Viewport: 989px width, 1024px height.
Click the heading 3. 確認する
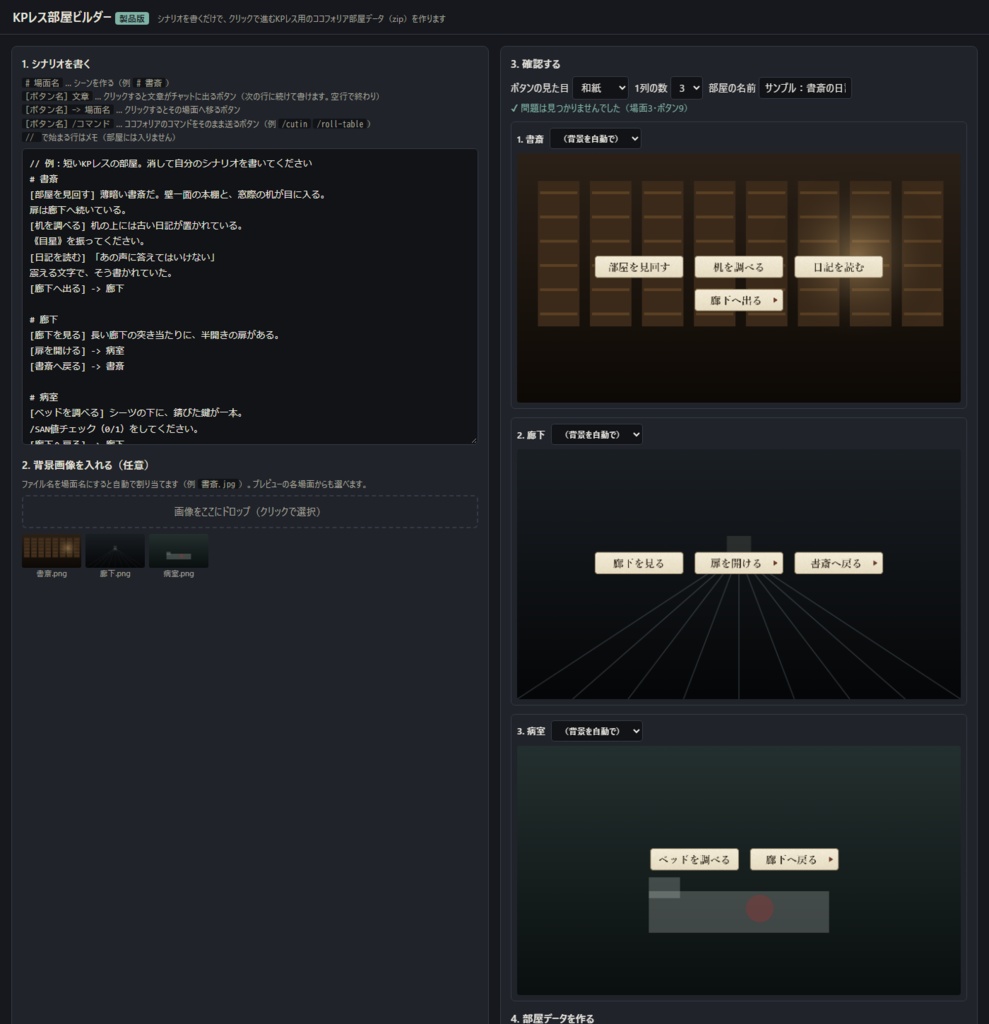point(535,64)
